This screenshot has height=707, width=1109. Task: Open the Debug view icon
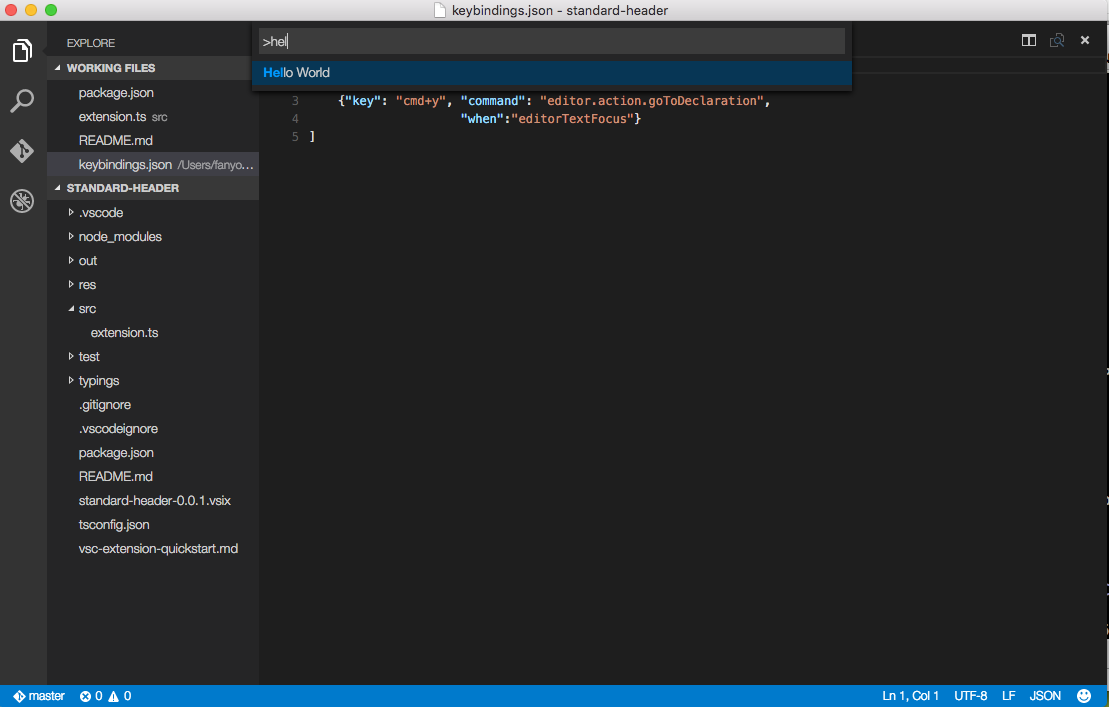[x=22, y=201]
